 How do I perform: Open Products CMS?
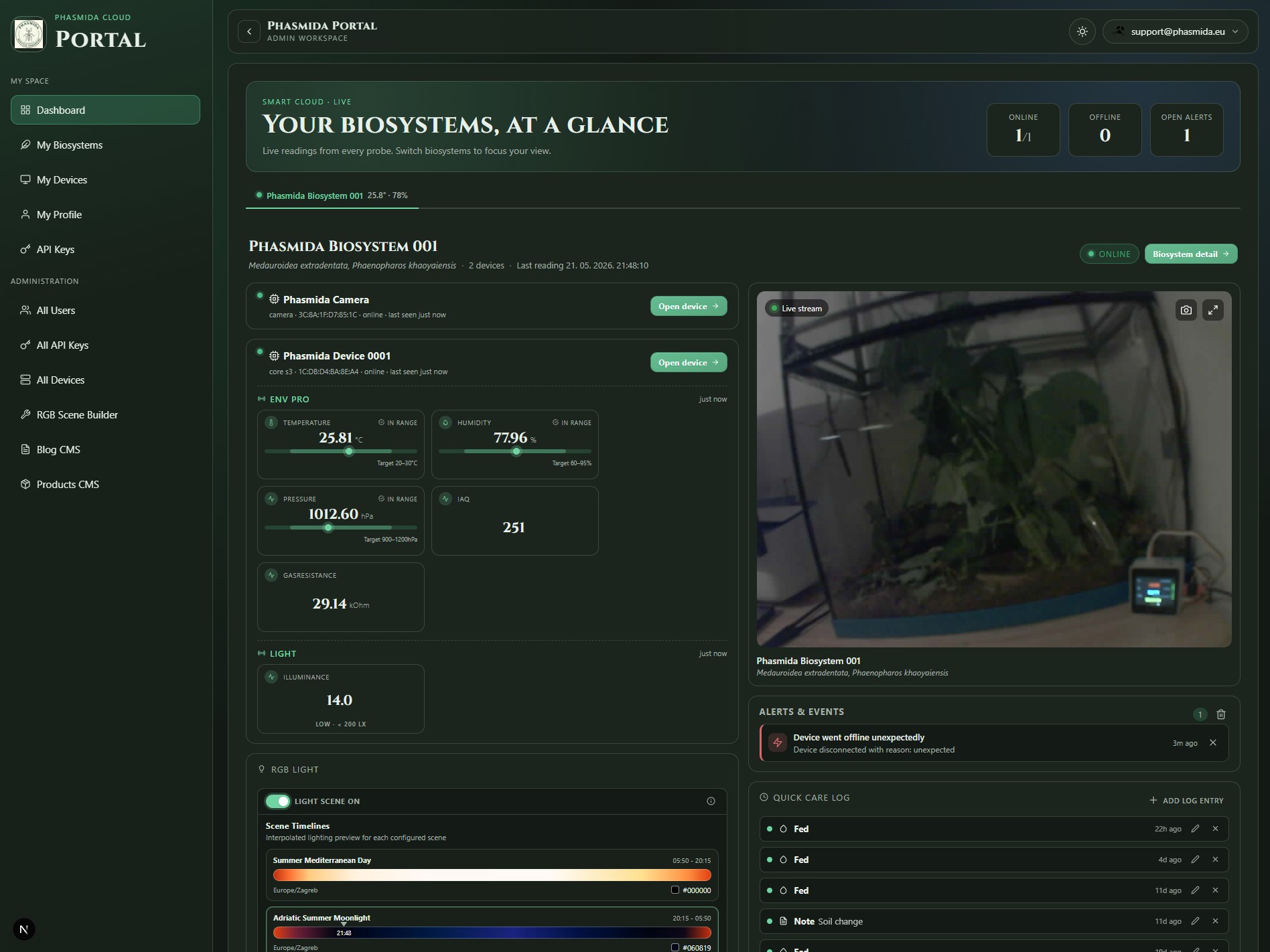105,484
